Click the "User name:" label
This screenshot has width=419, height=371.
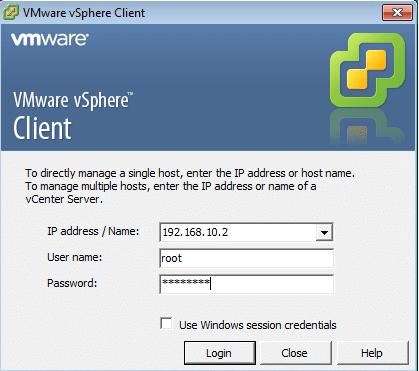click(75, 257)
